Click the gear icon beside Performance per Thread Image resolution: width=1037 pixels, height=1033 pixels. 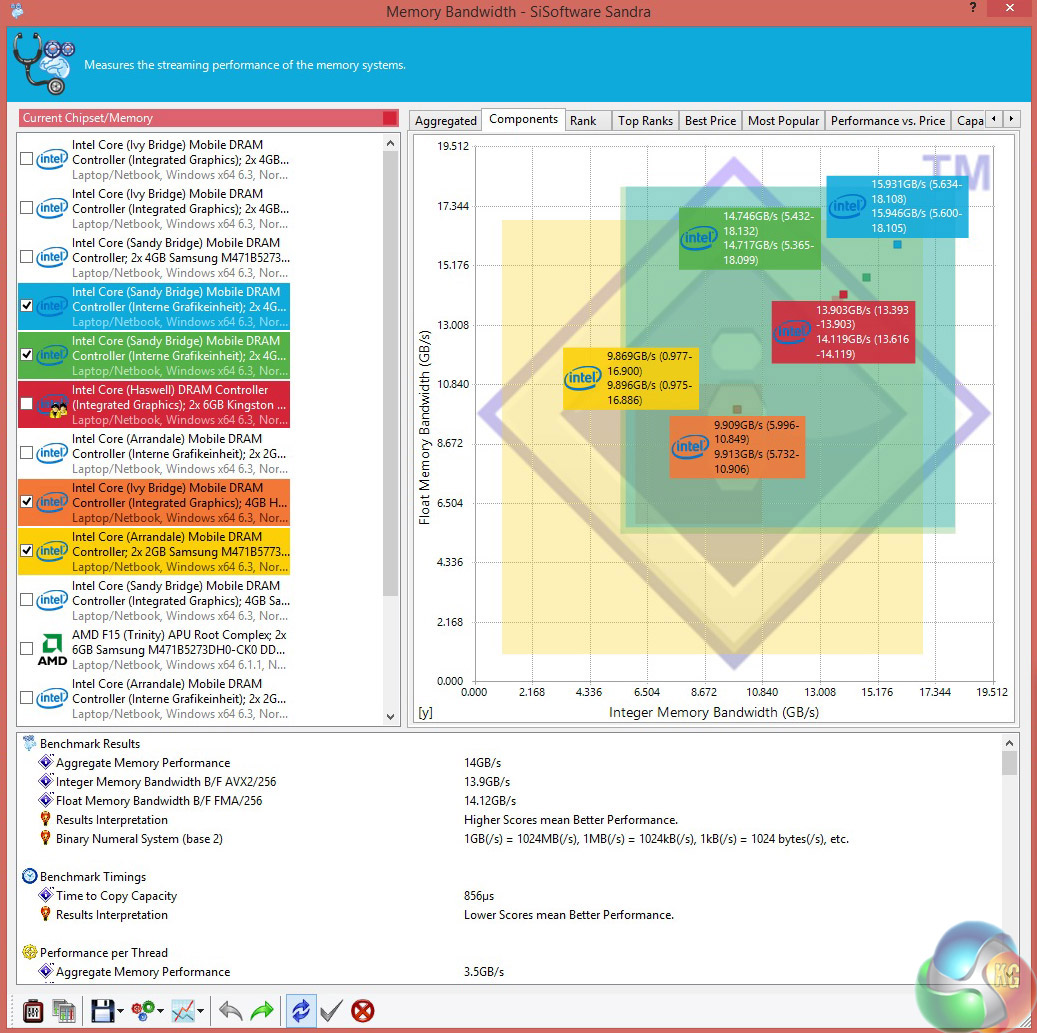(x=29, y=952)
